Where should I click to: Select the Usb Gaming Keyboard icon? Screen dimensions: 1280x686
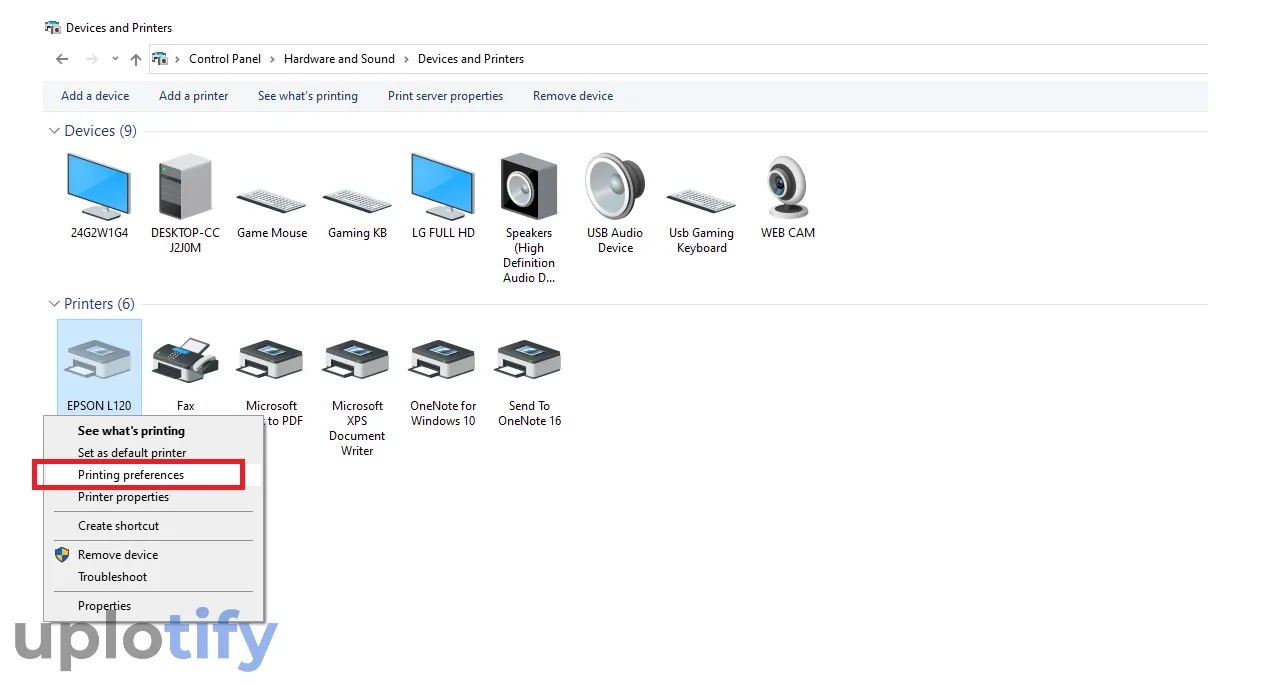click(x=701, y=200)
